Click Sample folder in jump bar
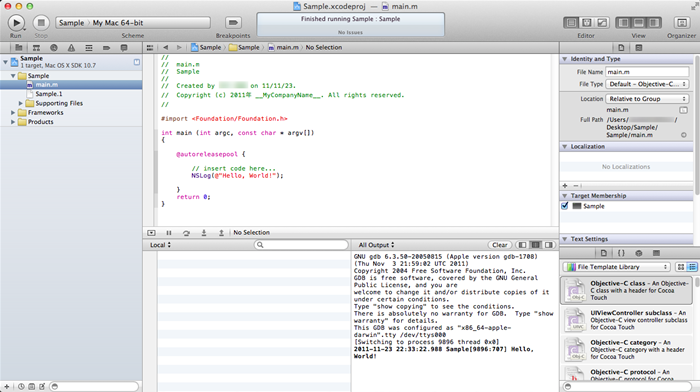Viewport: 700px width, 392px height. 244,47
